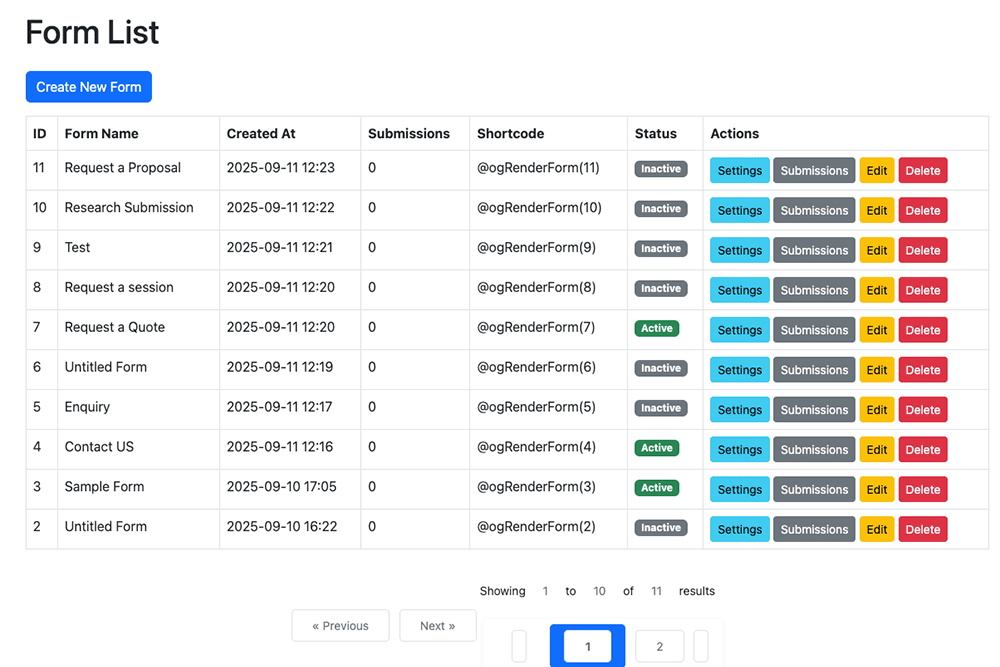
Task: Click the Form Name column header
Action: pyautogui.click(x=102, y=133)
